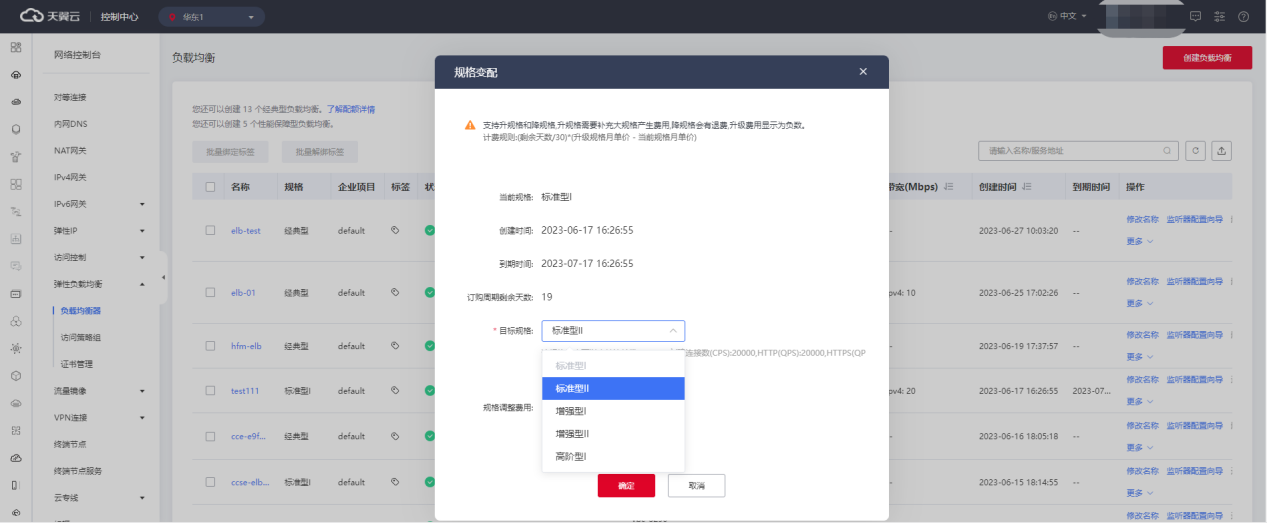This screenshot has width=1267, height=526.
Task: Check the hfm-elb row checkbox
Action: click(x=210, y=346)
